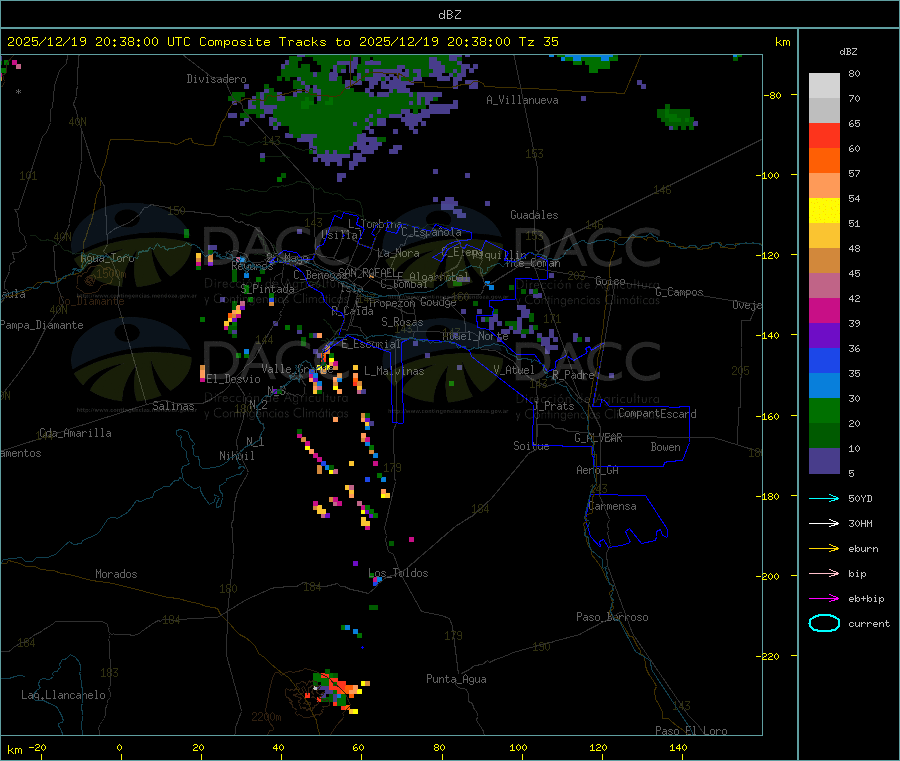Click the pink bip arrow legend icon

click(x=824, y=573)
